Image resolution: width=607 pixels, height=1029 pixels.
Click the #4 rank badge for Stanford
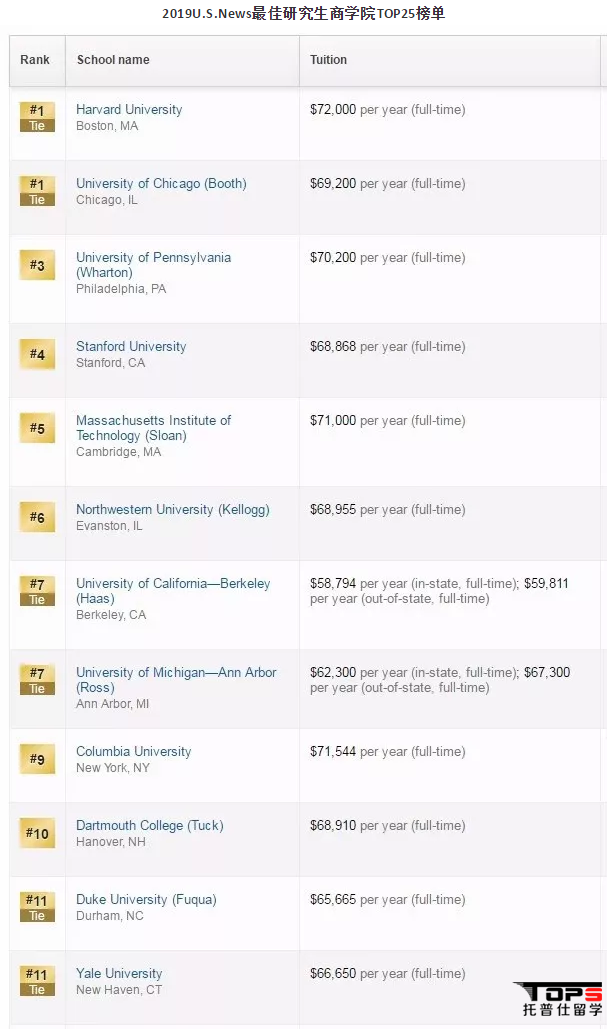[37, 354]
